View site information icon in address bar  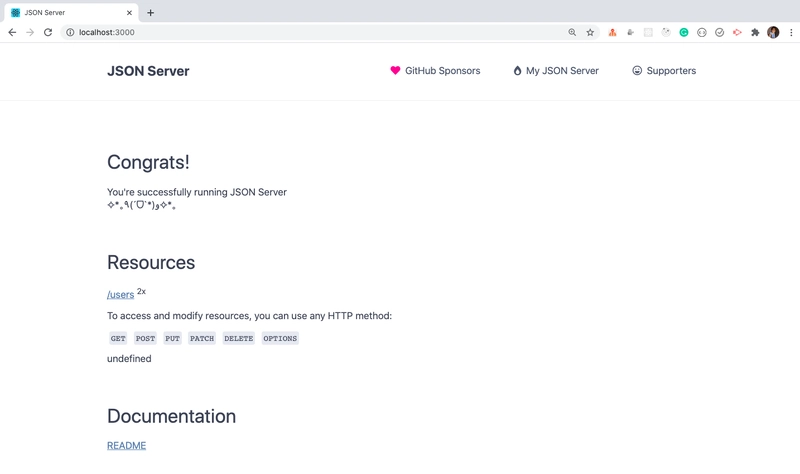click(70, 32)
